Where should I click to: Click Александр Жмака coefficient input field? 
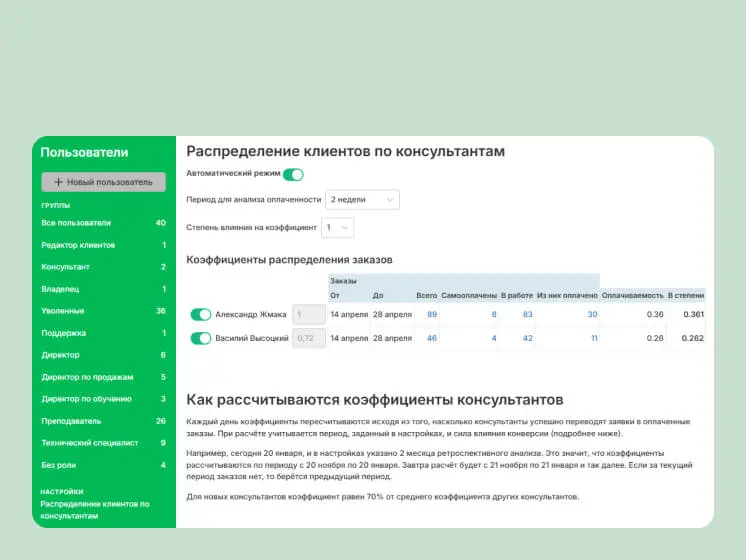pos(309,314)
